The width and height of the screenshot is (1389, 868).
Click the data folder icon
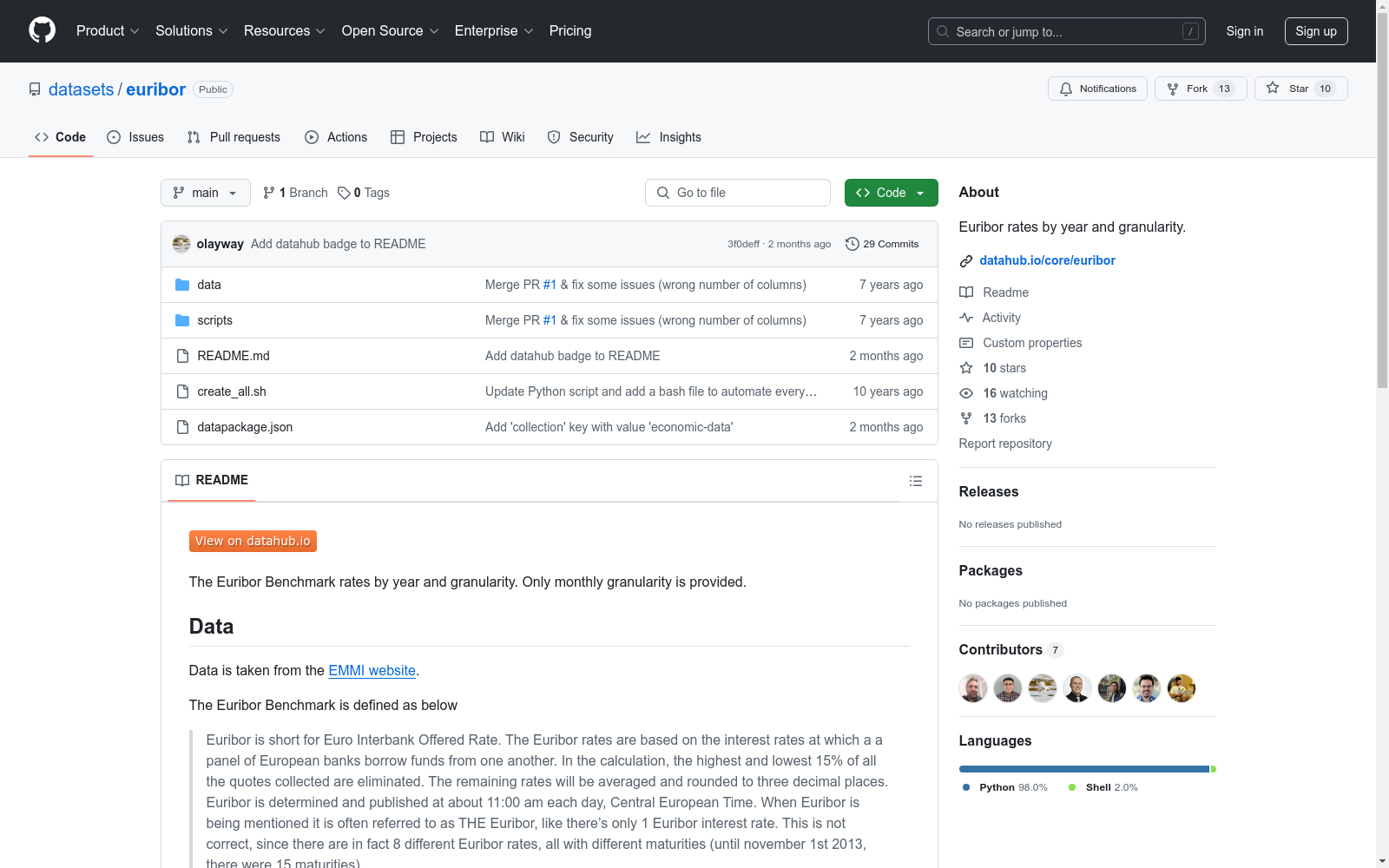coord(182,285)
